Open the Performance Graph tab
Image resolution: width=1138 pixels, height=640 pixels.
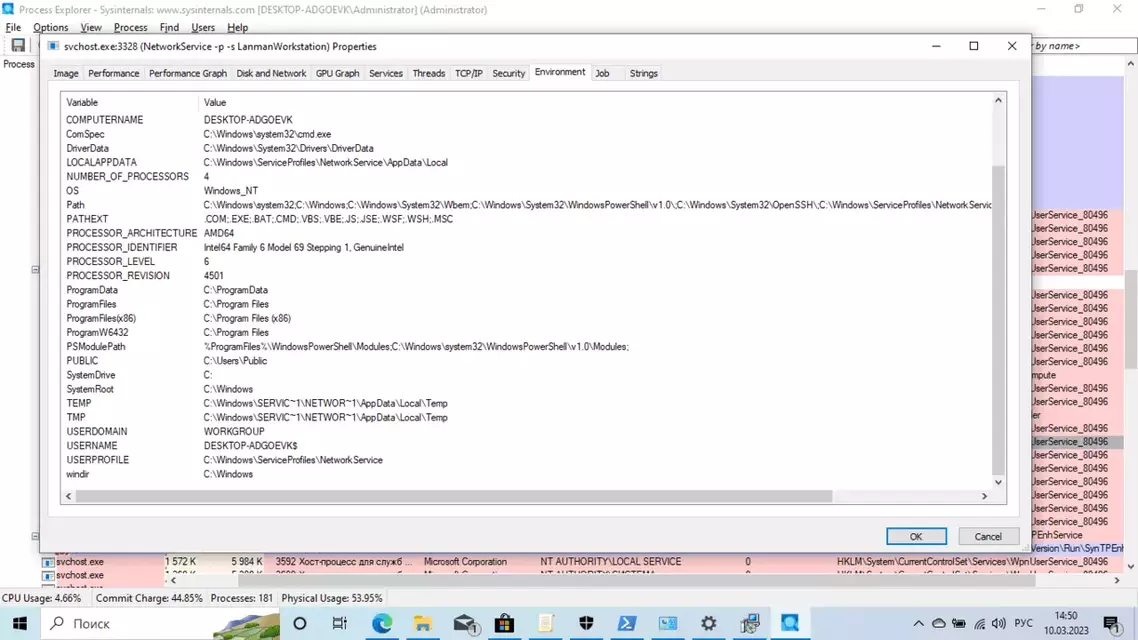pyautogui.click(x=188, y=73)
